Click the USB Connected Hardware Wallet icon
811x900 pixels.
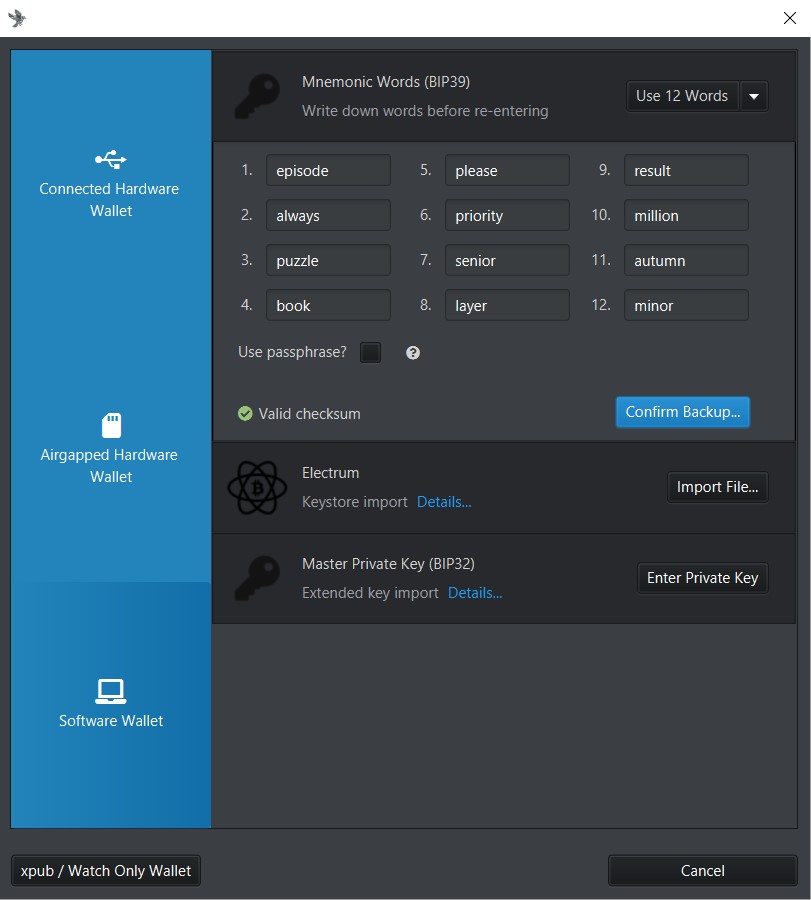[111, 159]
